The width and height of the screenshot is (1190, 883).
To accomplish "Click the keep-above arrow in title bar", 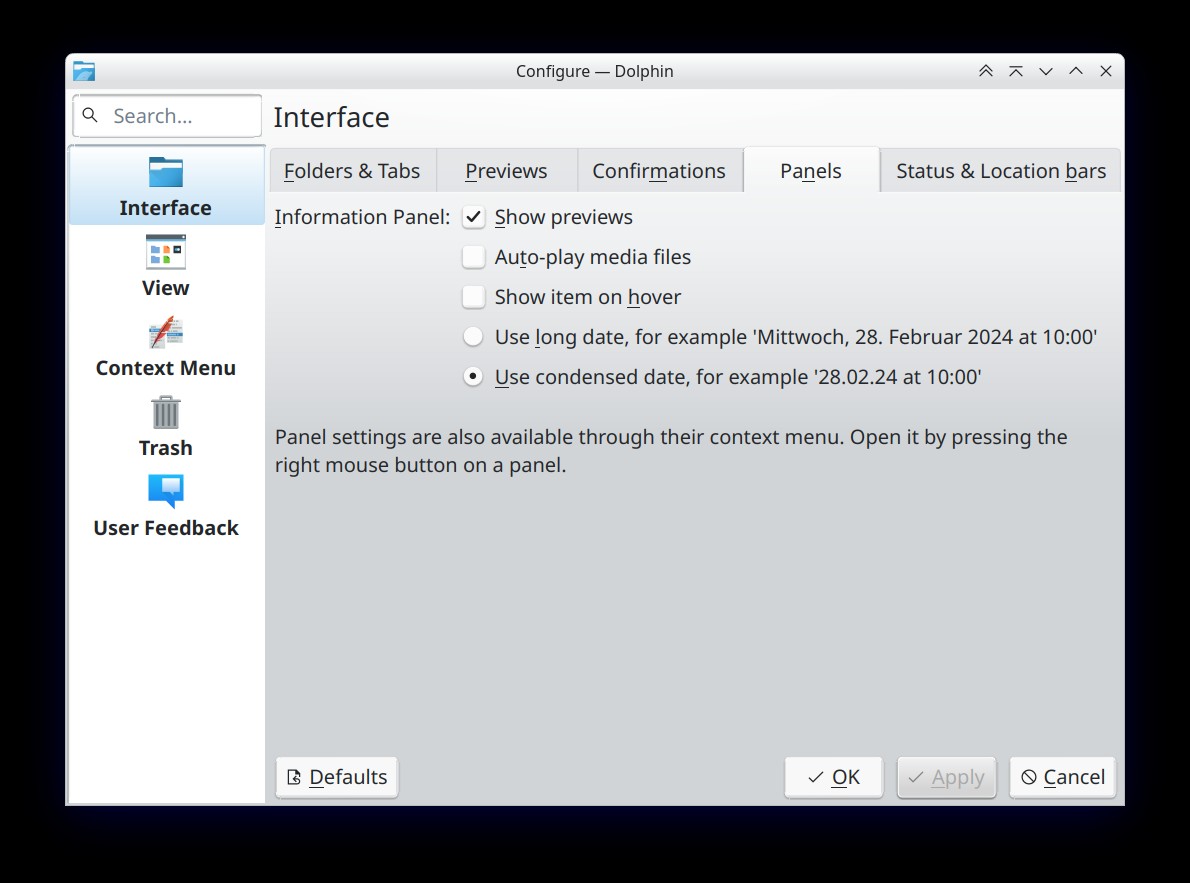I will 1015,71.
